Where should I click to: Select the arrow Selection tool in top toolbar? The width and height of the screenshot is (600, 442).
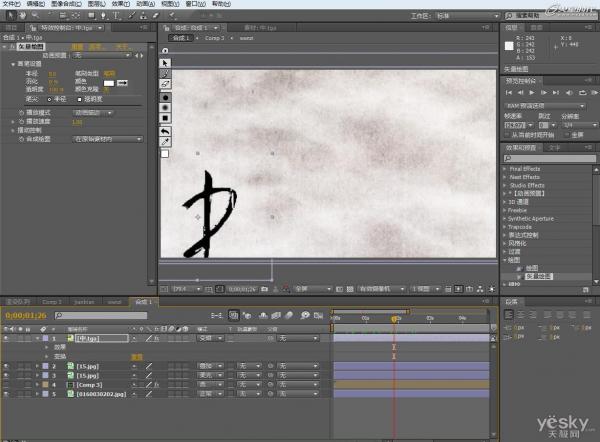coord(10,15)
